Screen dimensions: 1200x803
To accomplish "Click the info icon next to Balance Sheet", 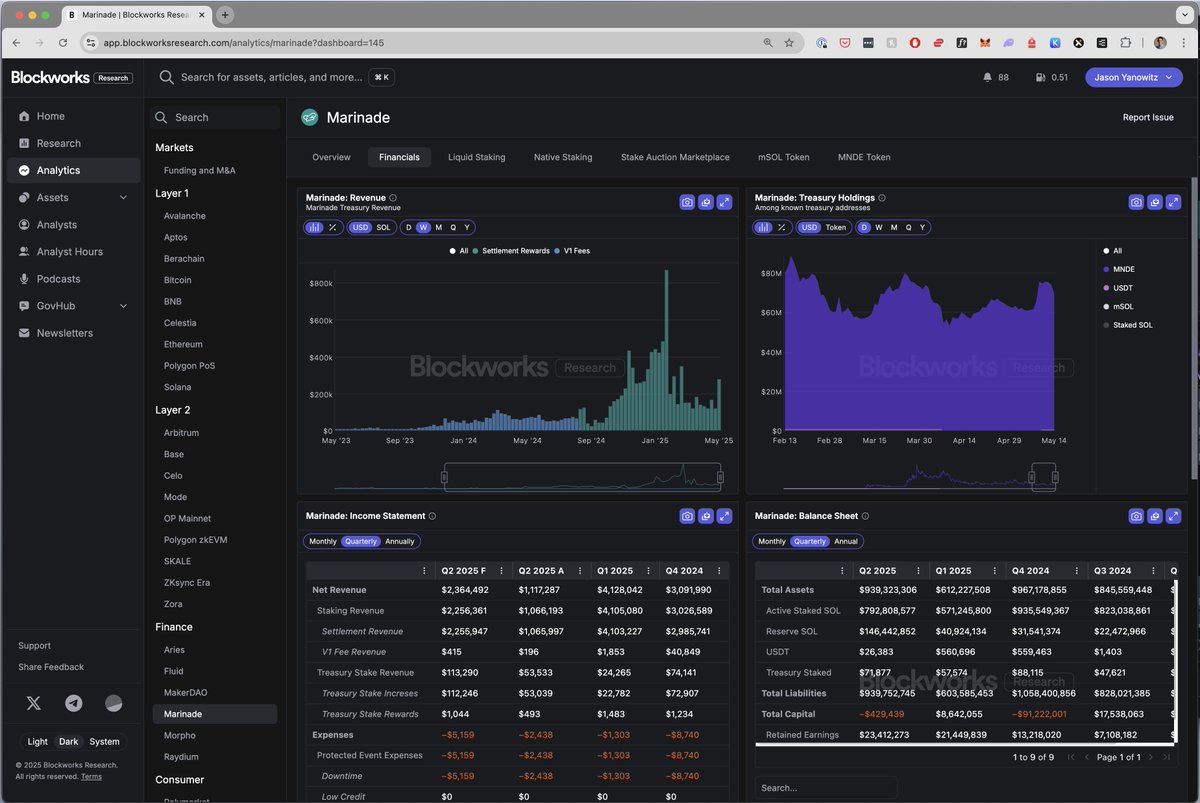I will (865, 516).
